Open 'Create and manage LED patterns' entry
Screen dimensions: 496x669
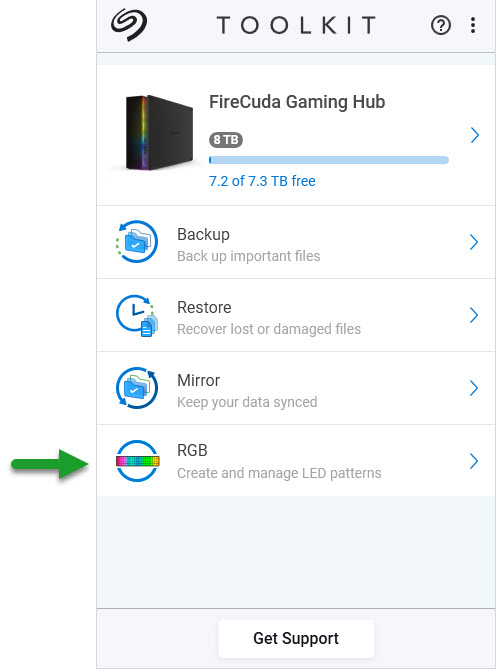coord(279,473)
